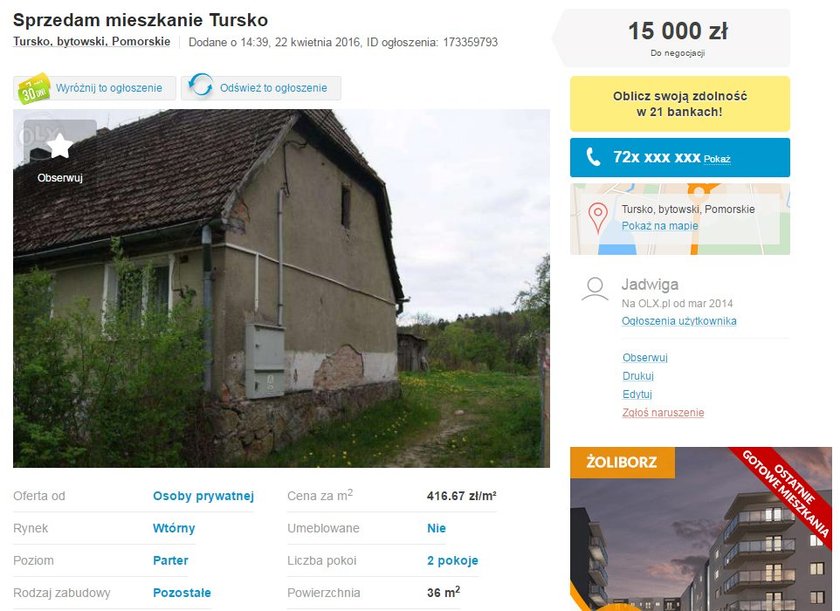The height and width of the screenshot is (611, 840).
Task: Select the Odśwież to ogłoszenie button
Action: point(261,88)
